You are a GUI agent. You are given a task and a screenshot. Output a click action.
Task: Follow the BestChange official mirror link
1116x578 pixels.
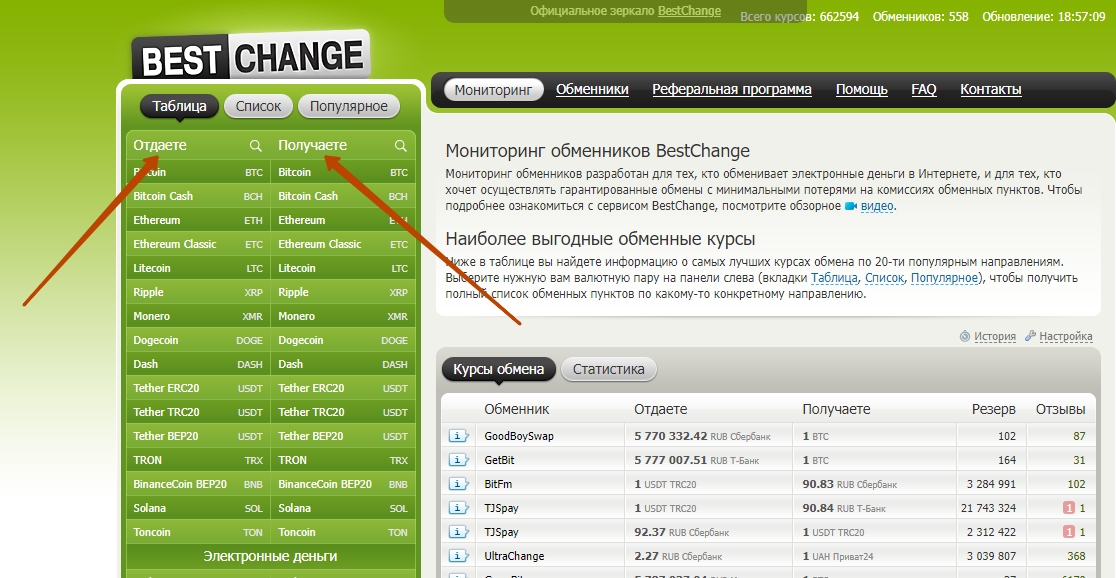[x=689, y=11]
